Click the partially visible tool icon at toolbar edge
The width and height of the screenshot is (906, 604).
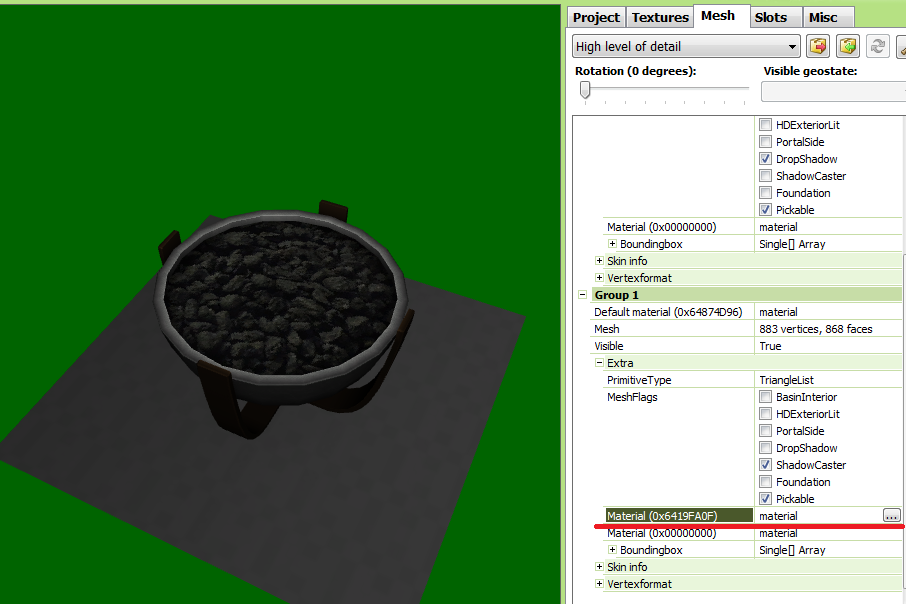coord(901,47)
